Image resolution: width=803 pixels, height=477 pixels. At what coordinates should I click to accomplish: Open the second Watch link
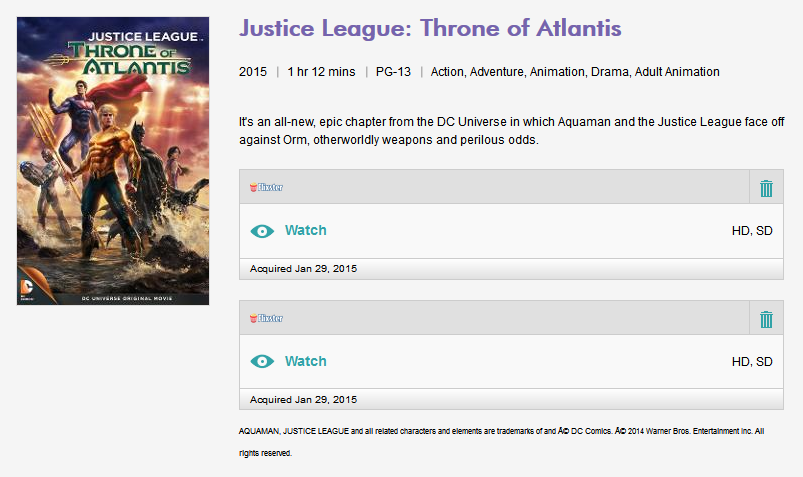point(305,361)
